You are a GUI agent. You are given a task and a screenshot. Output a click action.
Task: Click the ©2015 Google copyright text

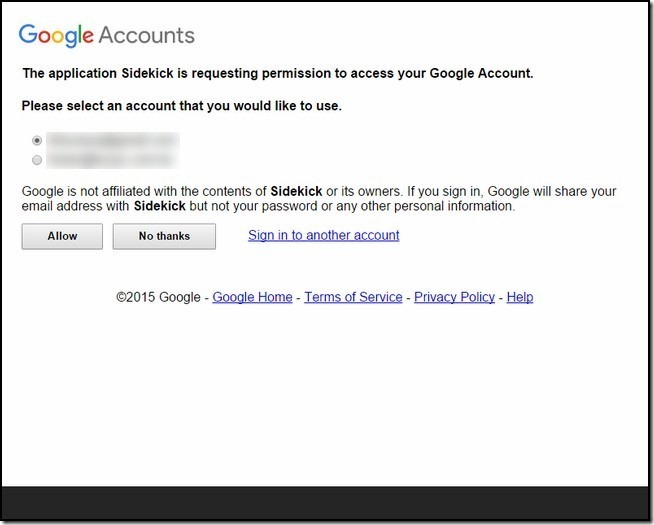[158, 297]
